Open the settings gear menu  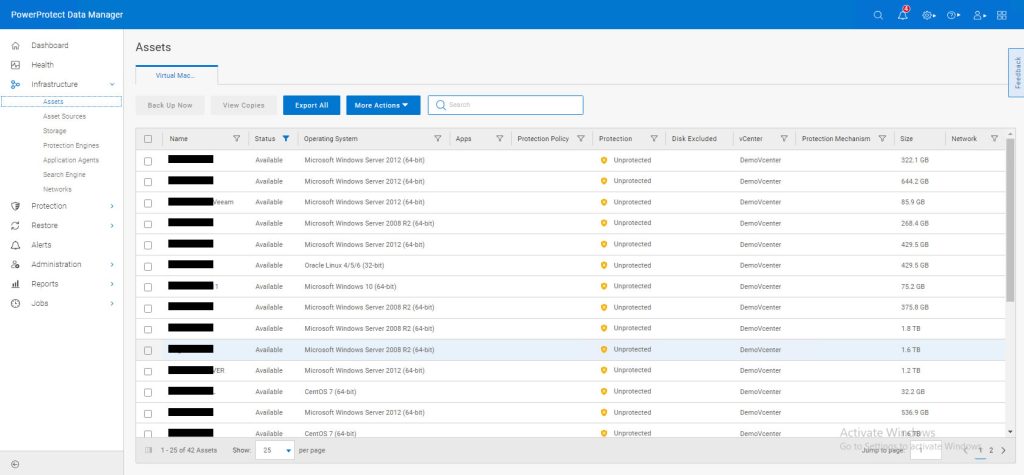[928, 15]
